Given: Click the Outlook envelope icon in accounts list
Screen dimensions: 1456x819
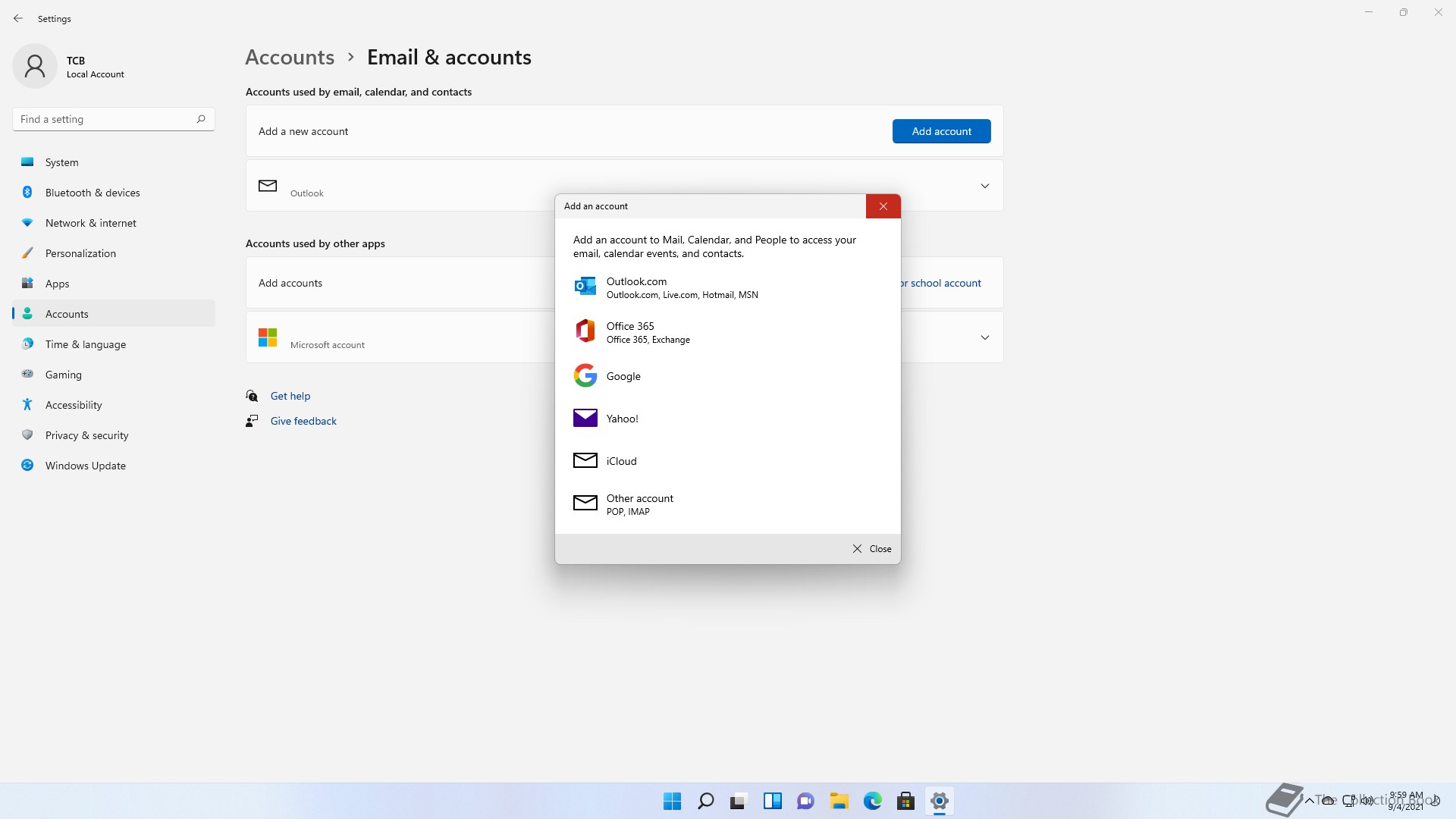Looking at the screenshot, I should (268, 186).
